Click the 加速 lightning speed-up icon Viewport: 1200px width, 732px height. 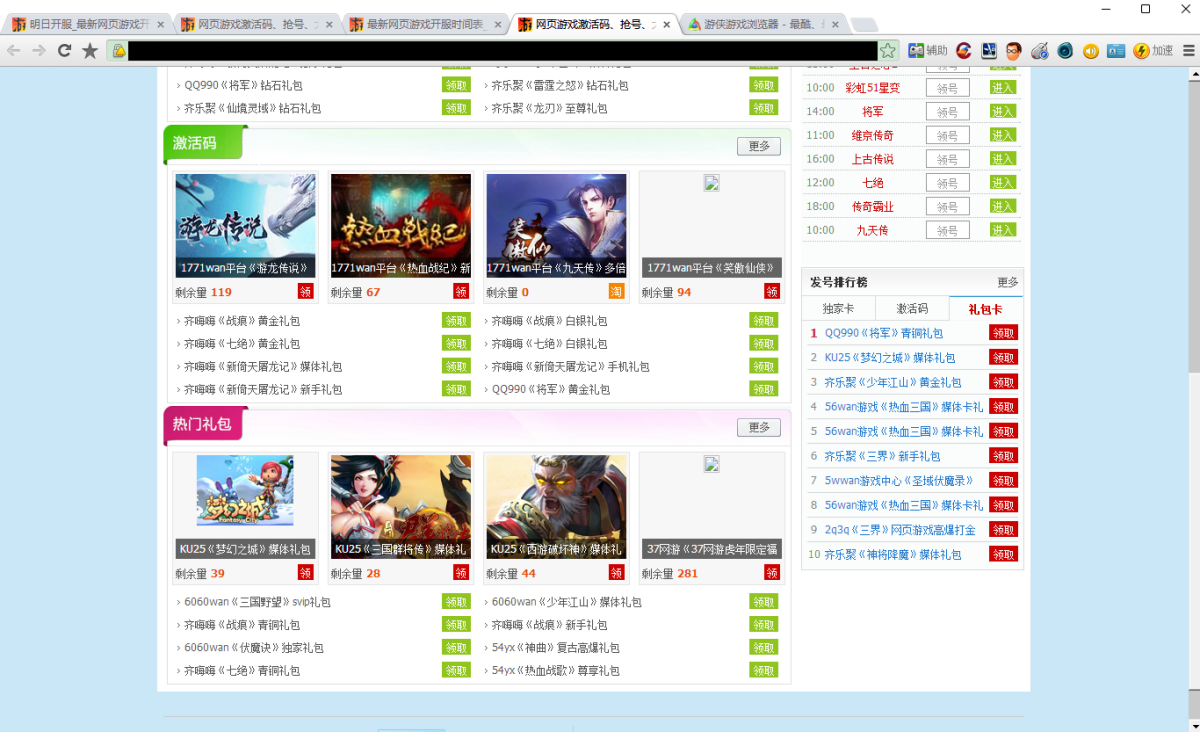click(1152, 50)
